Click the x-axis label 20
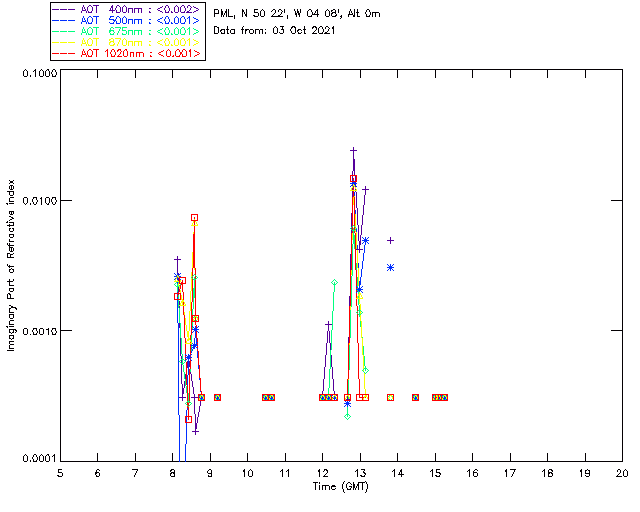 622,473
